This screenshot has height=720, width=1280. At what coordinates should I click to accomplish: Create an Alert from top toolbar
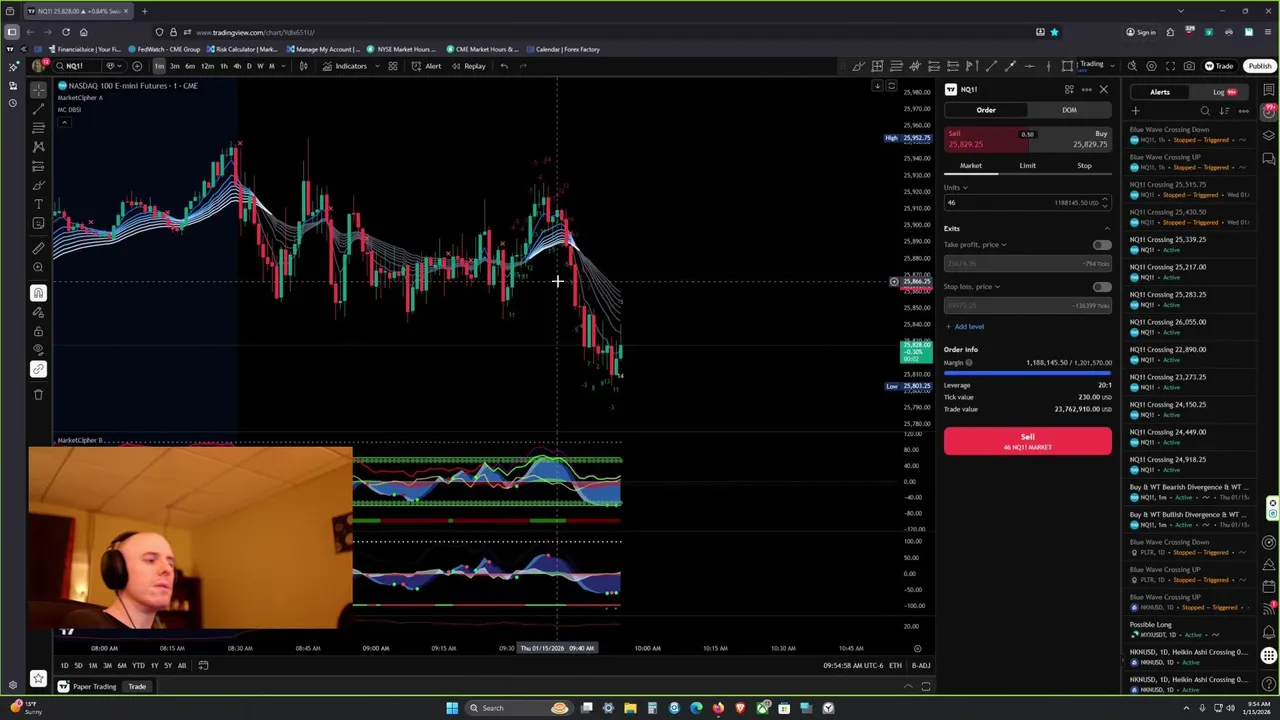[x=427, y=66]
